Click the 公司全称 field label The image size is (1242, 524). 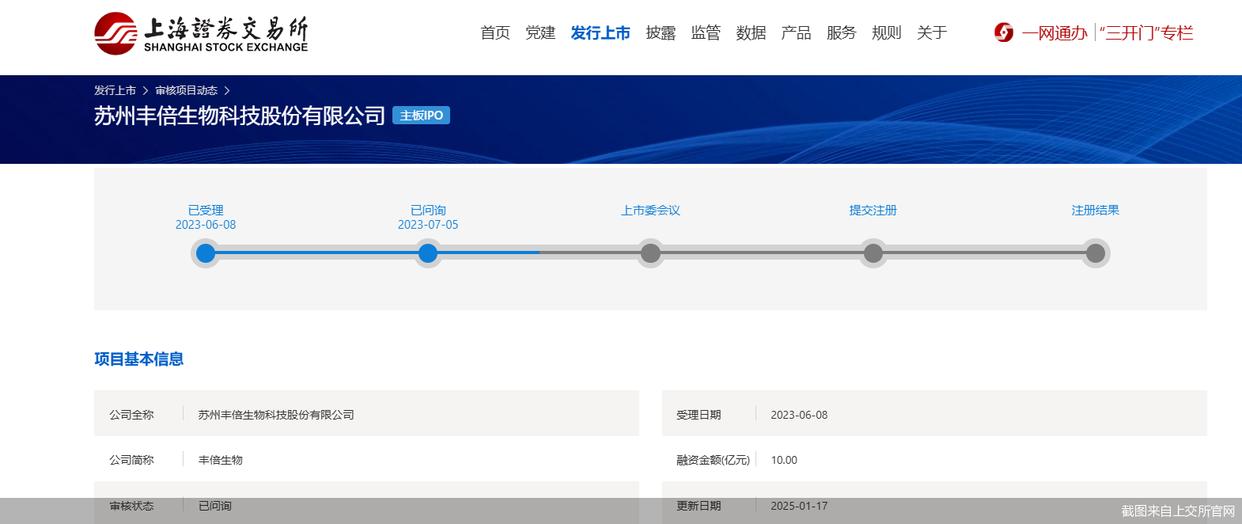click(x=132, y=414)
